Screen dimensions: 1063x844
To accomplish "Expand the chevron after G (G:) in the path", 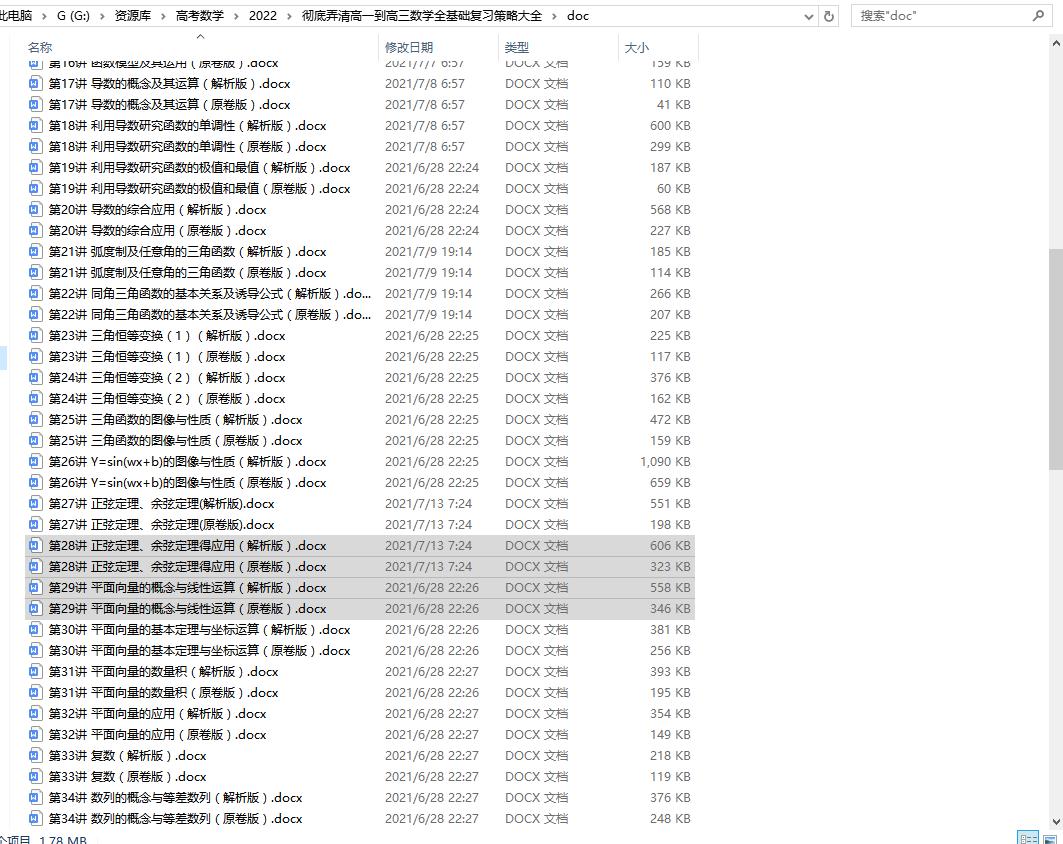I will [x=102, y=16].
